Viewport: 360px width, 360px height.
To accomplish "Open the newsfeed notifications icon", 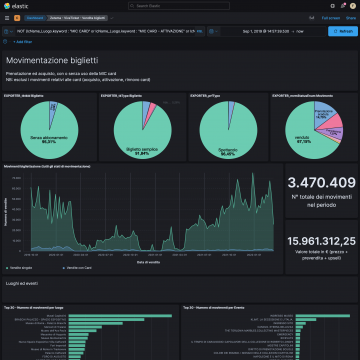I will click(343, 6).
